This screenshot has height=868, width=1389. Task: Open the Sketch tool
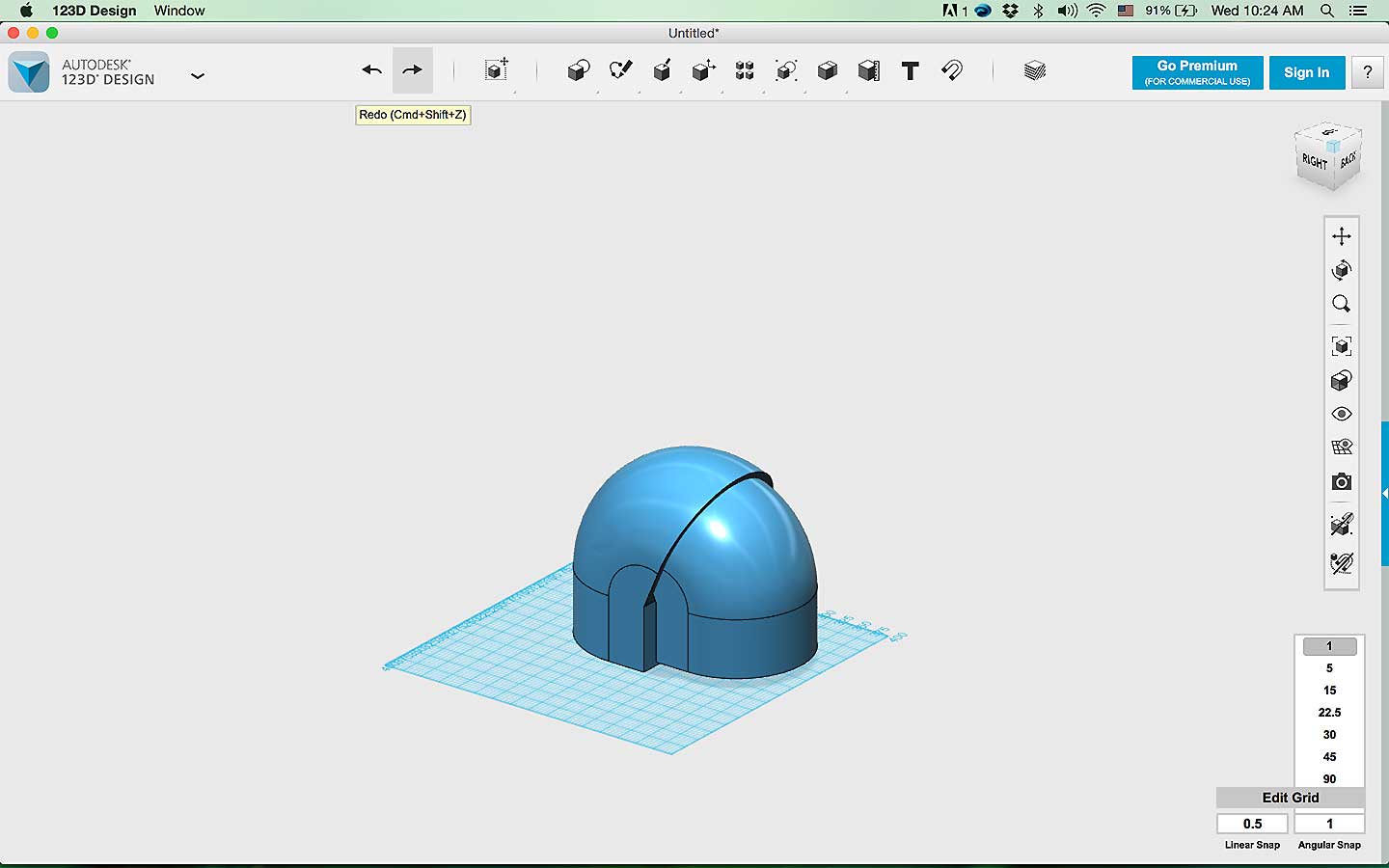point(621,70)
